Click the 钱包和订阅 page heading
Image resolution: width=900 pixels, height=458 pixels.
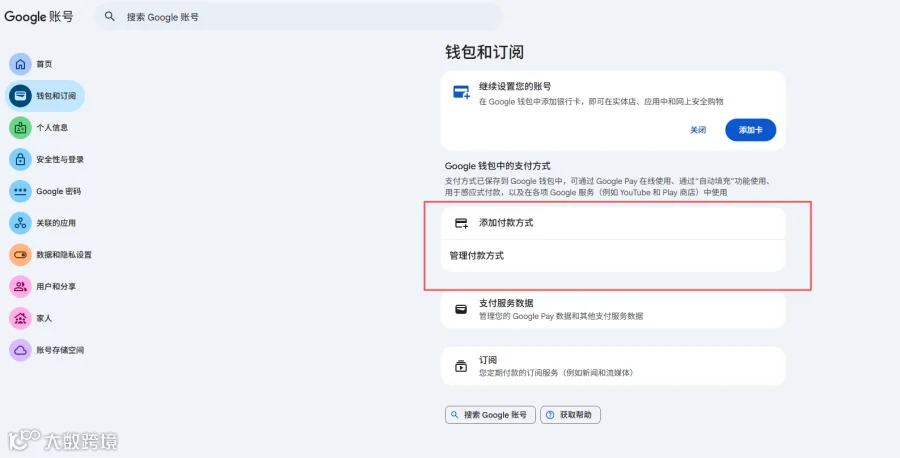tap(484, 52)
